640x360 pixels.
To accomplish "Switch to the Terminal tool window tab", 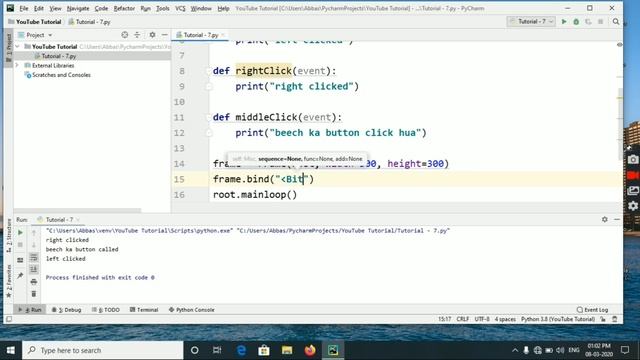I will [144, 310].
